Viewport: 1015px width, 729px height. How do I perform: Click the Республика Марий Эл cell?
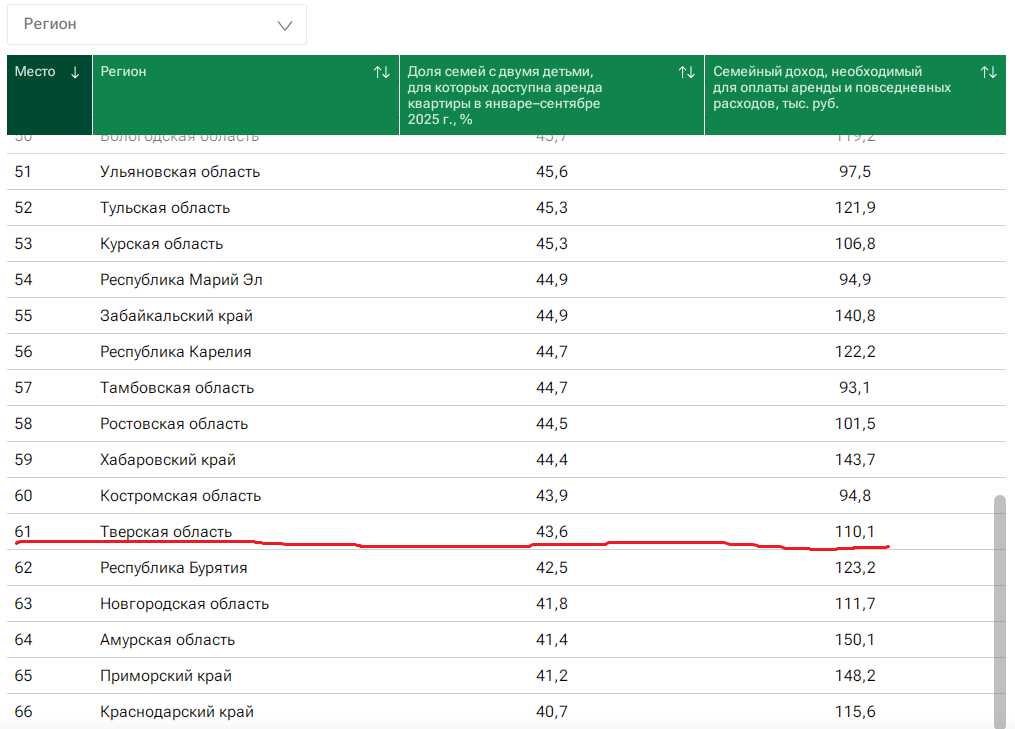click(181, 280)
